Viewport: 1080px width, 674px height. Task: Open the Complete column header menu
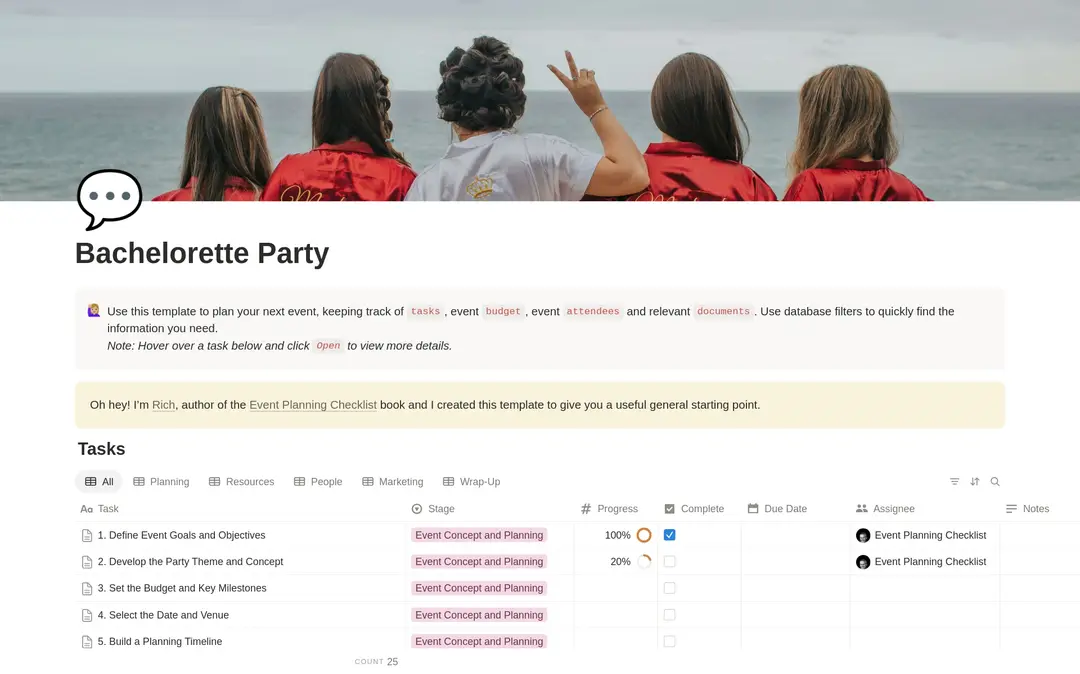(694, 509)
